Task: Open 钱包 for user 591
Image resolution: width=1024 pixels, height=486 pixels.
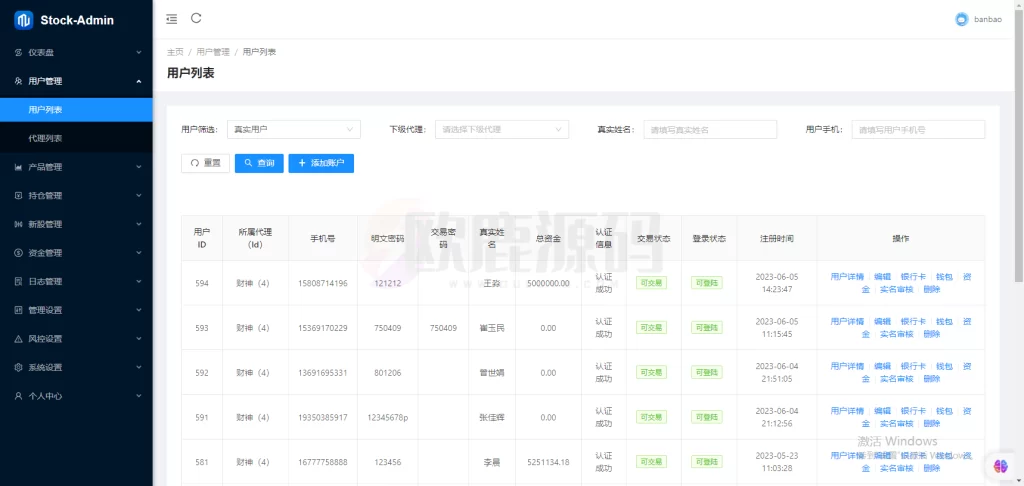Action: pos(944,411)
